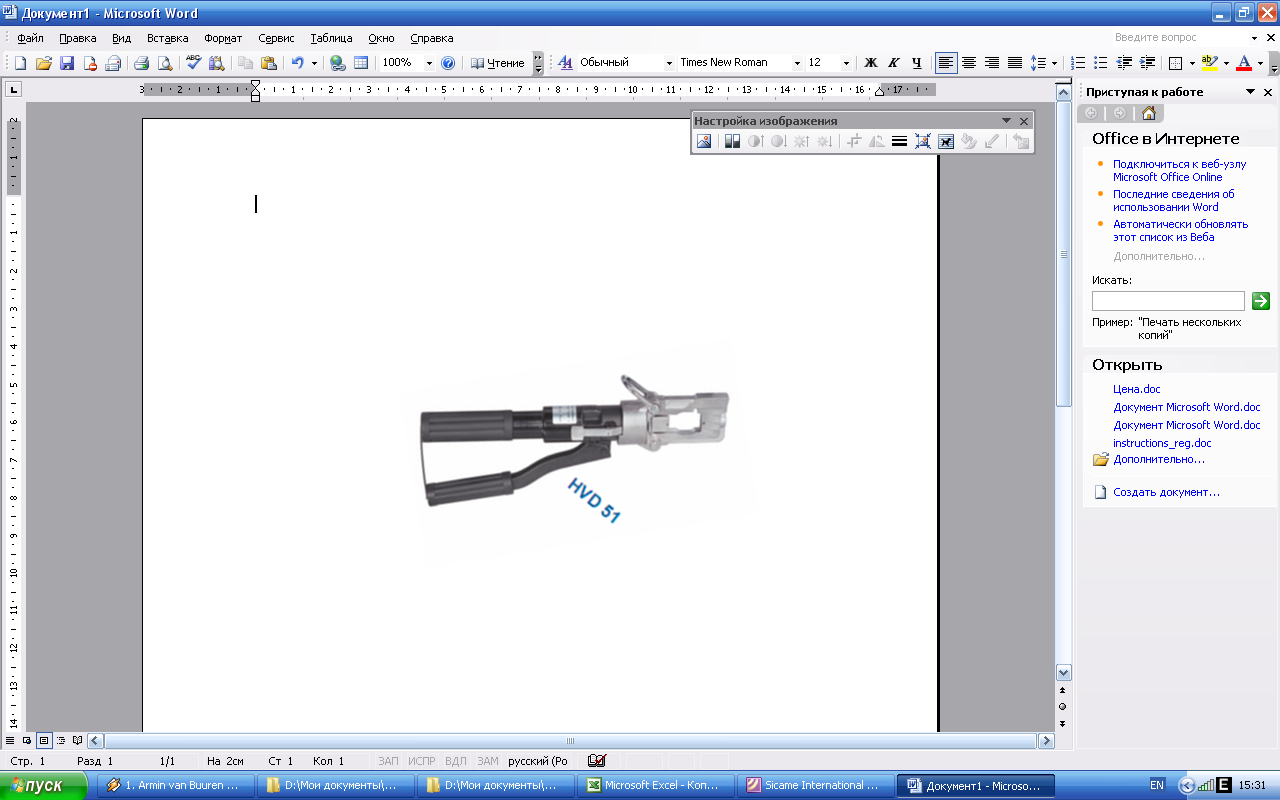Image resolution: width=1280 pixels, height=800 pixels.
Task: Open the Приступая к работе pane menu arrow
Action: pos(1250,92)
